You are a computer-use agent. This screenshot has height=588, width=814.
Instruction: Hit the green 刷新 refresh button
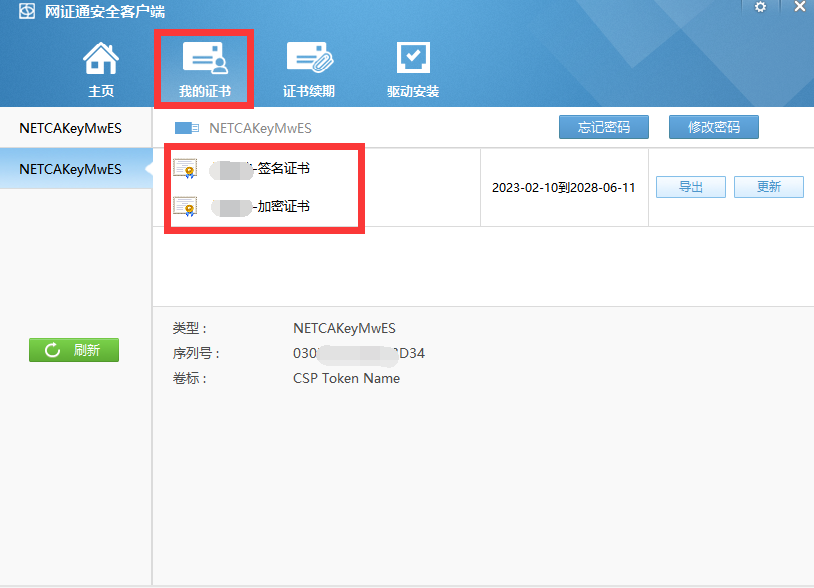[74, 350]
